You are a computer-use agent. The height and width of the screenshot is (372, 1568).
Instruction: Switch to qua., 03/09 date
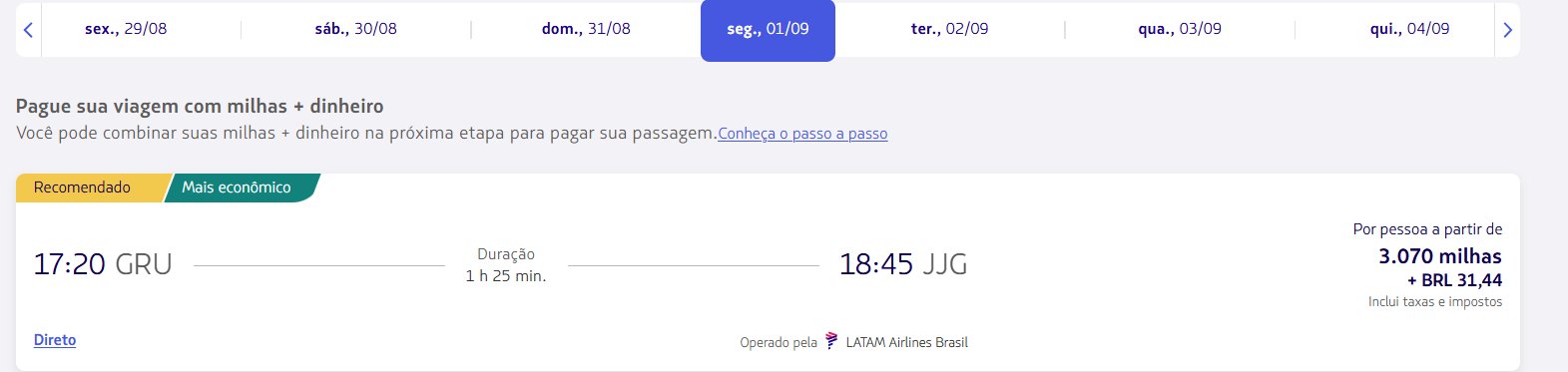tap(1180, 29)
